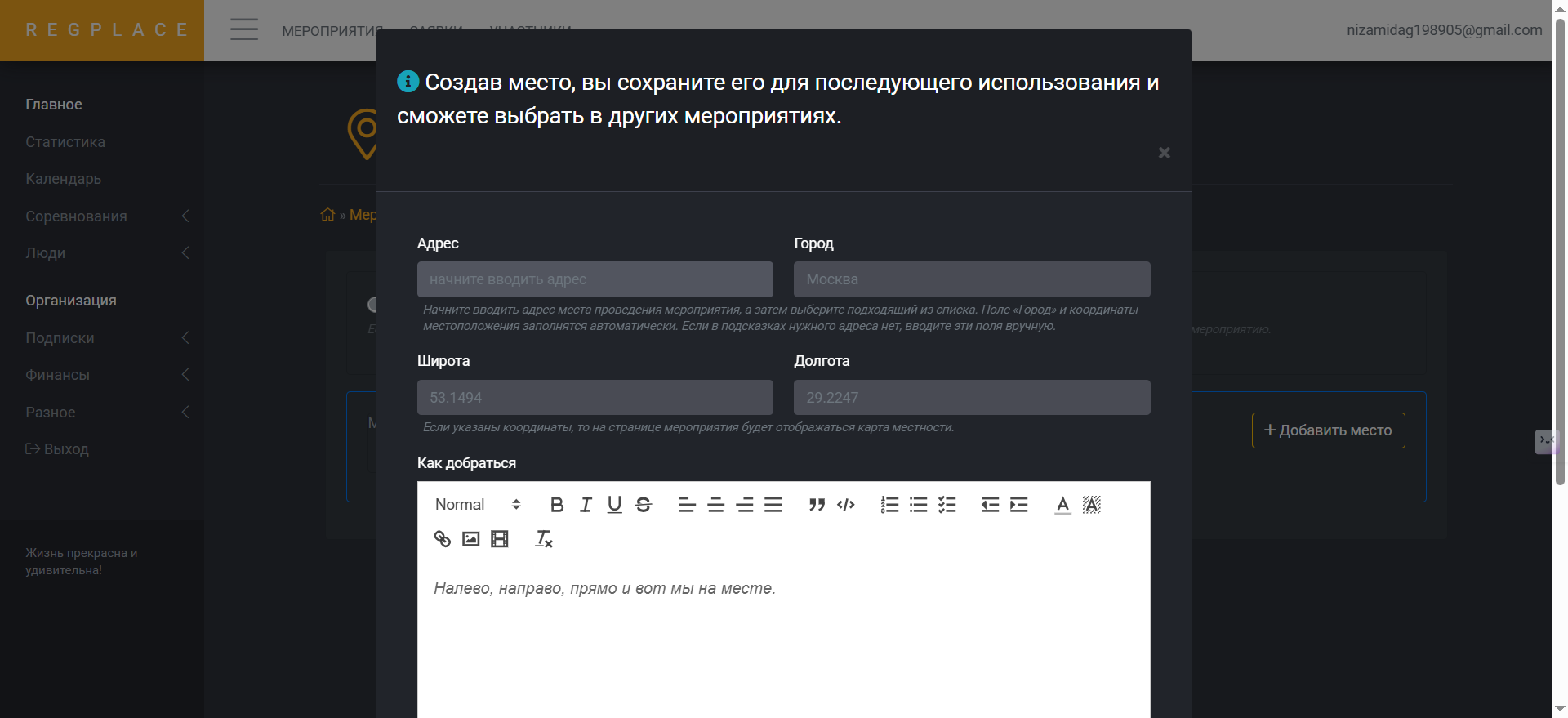Insert a video in editor
Screen dimensions: 1568x718
[500, 539]
